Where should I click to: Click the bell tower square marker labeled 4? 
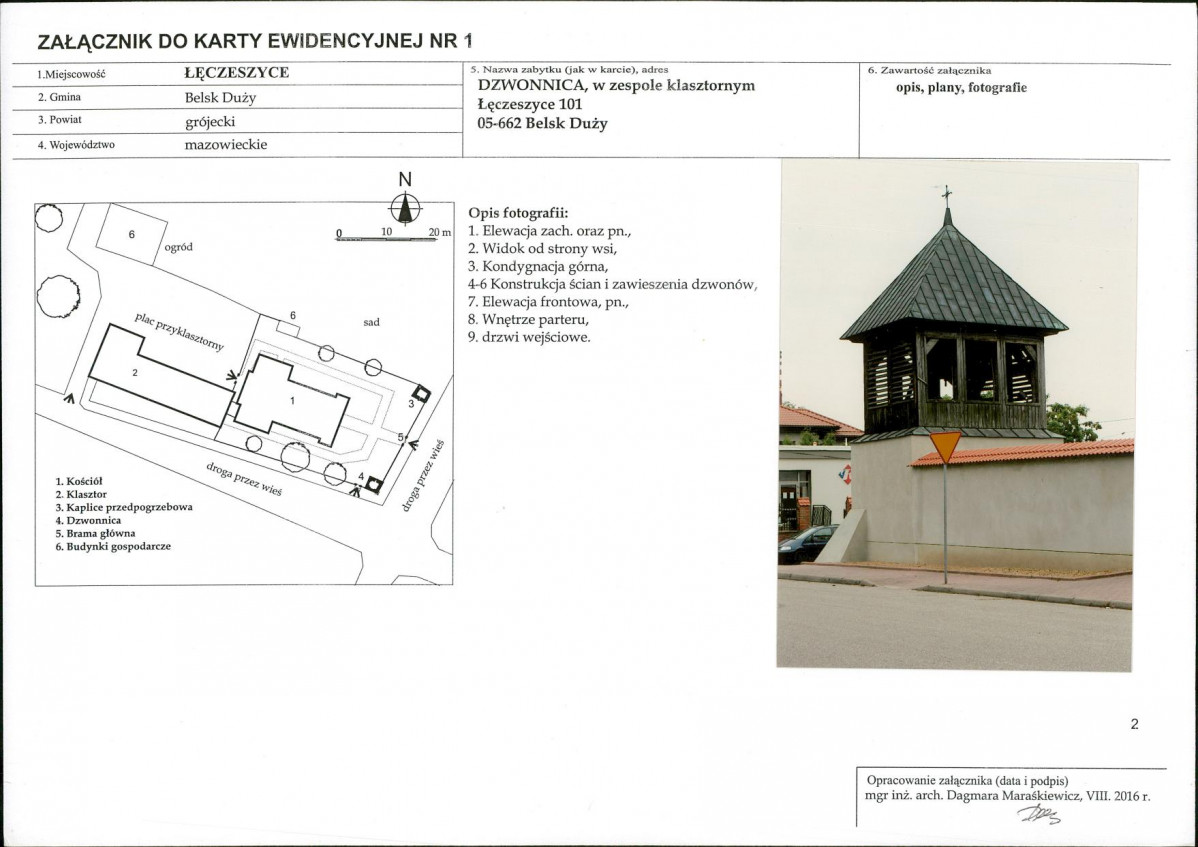pos(374,484)
